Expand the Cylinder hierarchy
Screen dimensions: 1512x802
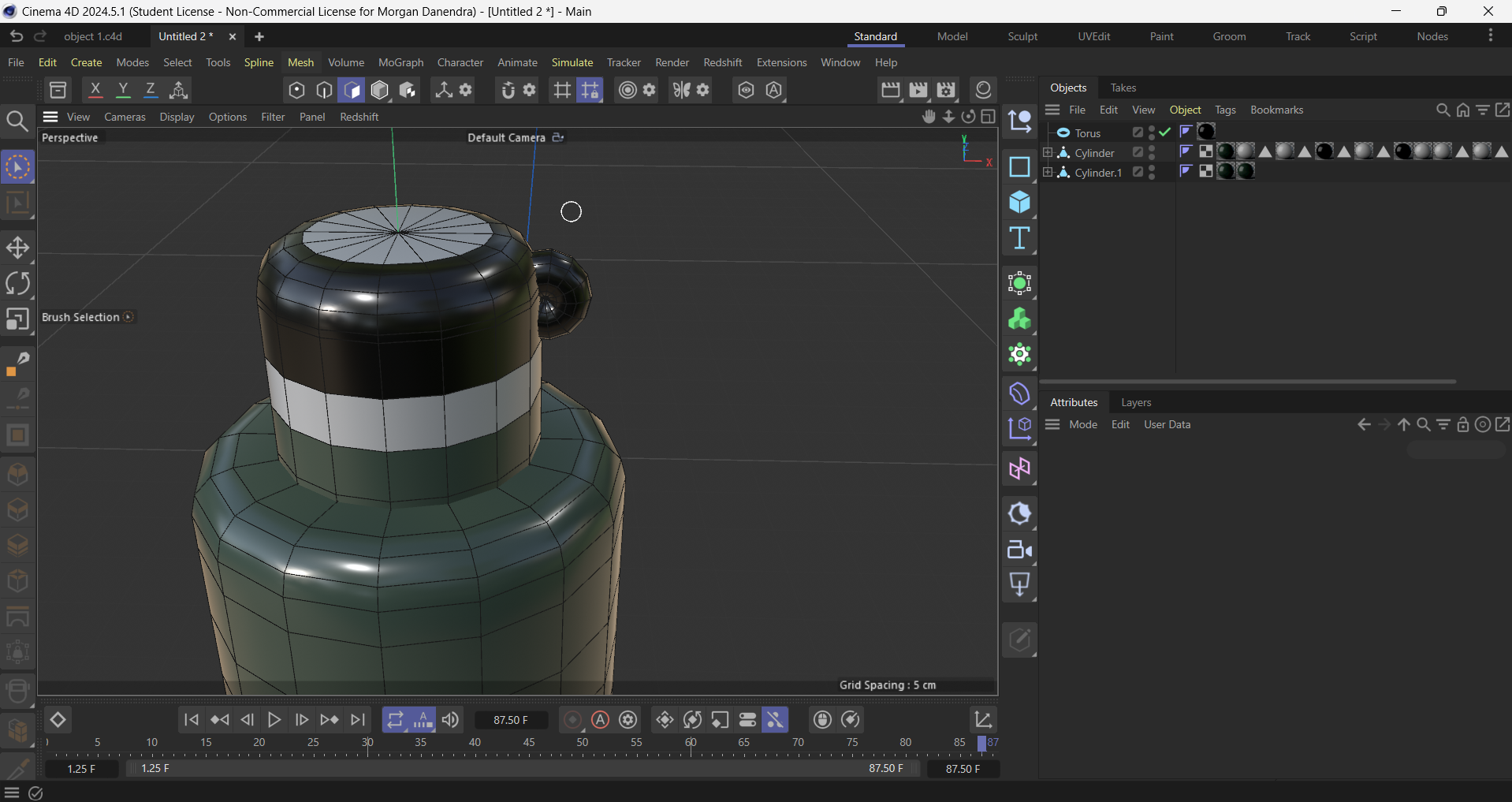[x=1047, y=152]
